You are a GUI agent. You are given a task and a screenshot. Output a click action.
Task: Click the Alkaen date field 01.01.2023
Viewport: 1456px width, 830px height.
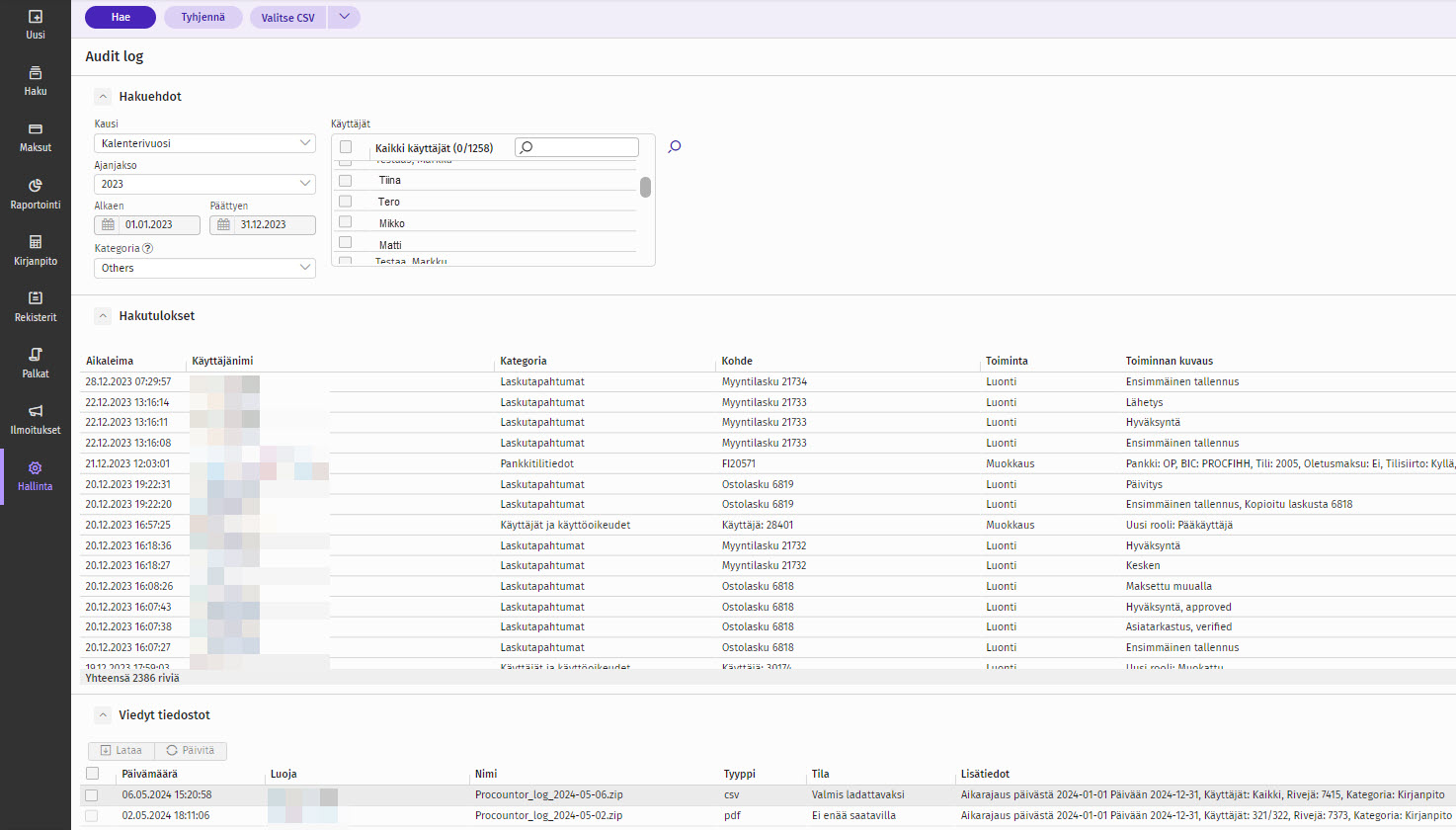coord(147,224)
